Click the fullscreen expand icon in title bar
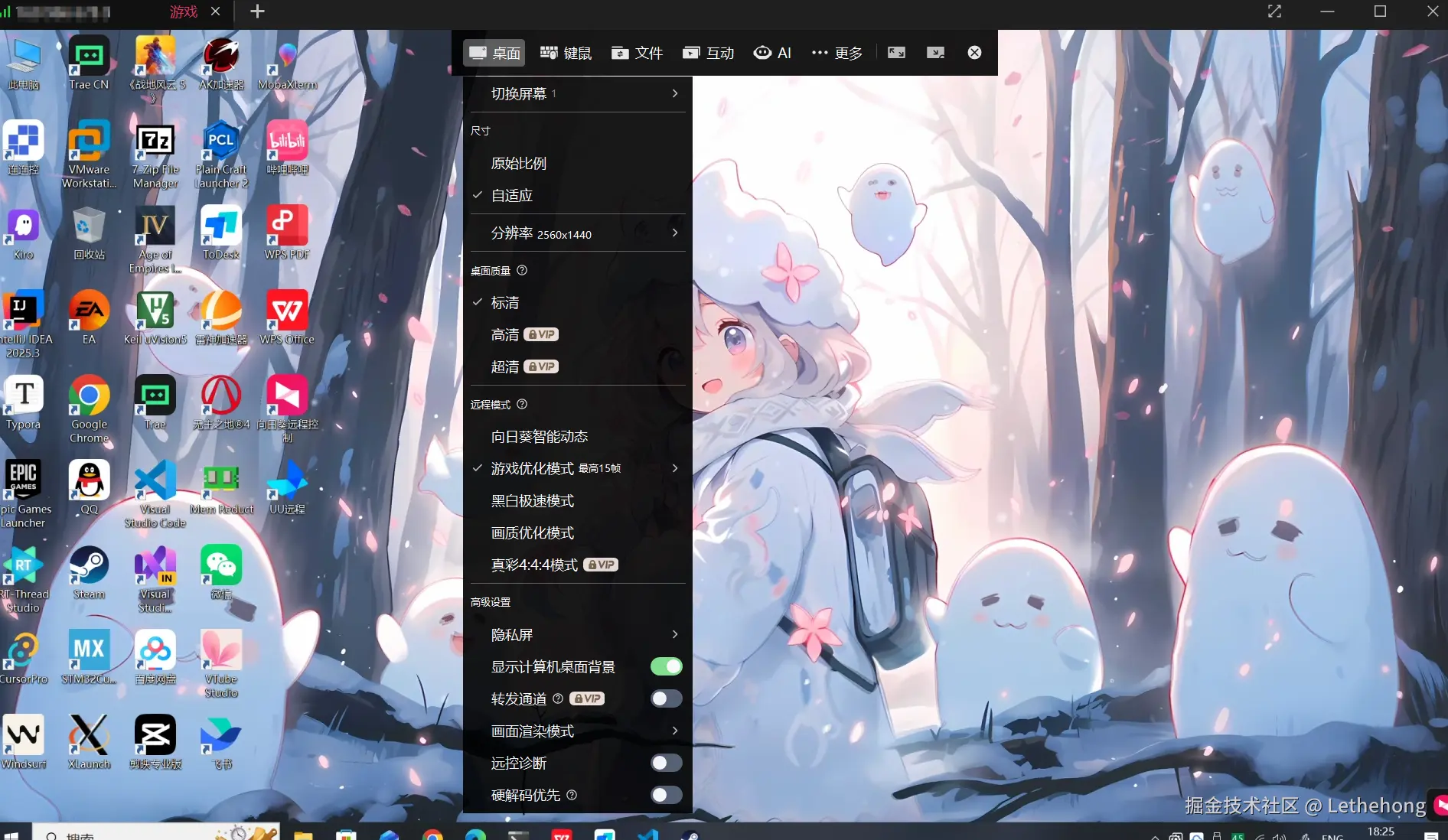This screenshot has width=1448, height=840. click(1274, 11)
